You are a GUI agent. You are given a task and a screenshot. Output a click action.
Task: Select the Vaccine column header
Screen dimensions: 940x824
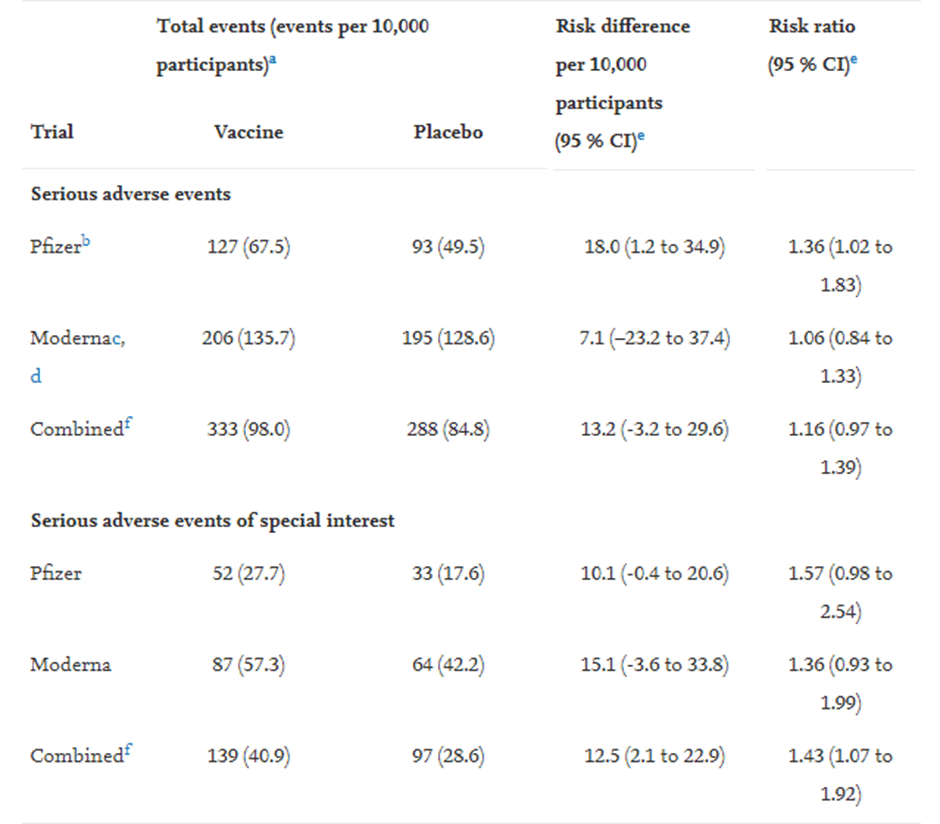(249, 132)
